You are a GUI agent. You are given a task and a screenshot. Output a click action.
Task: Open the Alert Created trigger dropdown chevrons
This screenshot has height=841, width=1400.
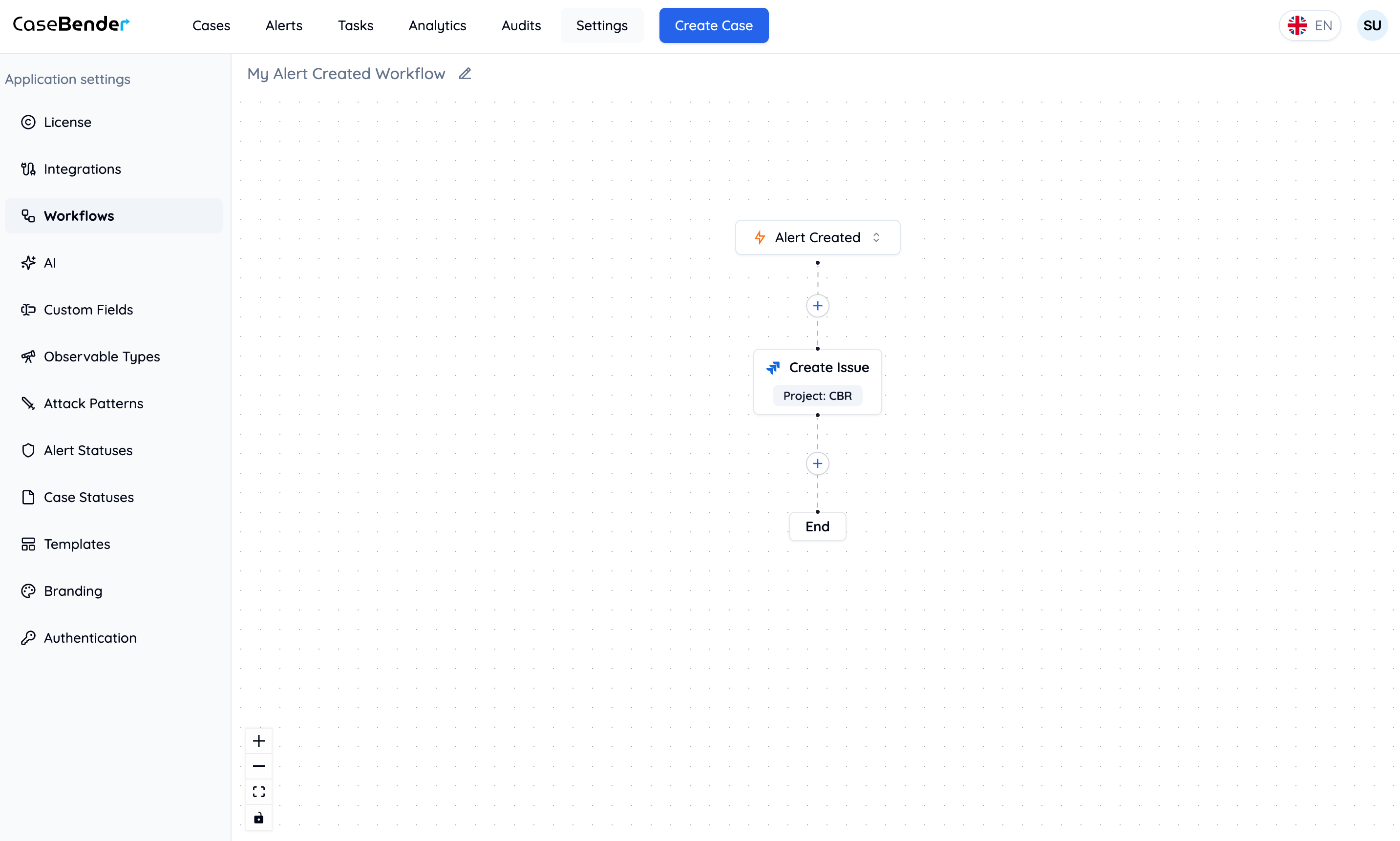coord(877,237)
